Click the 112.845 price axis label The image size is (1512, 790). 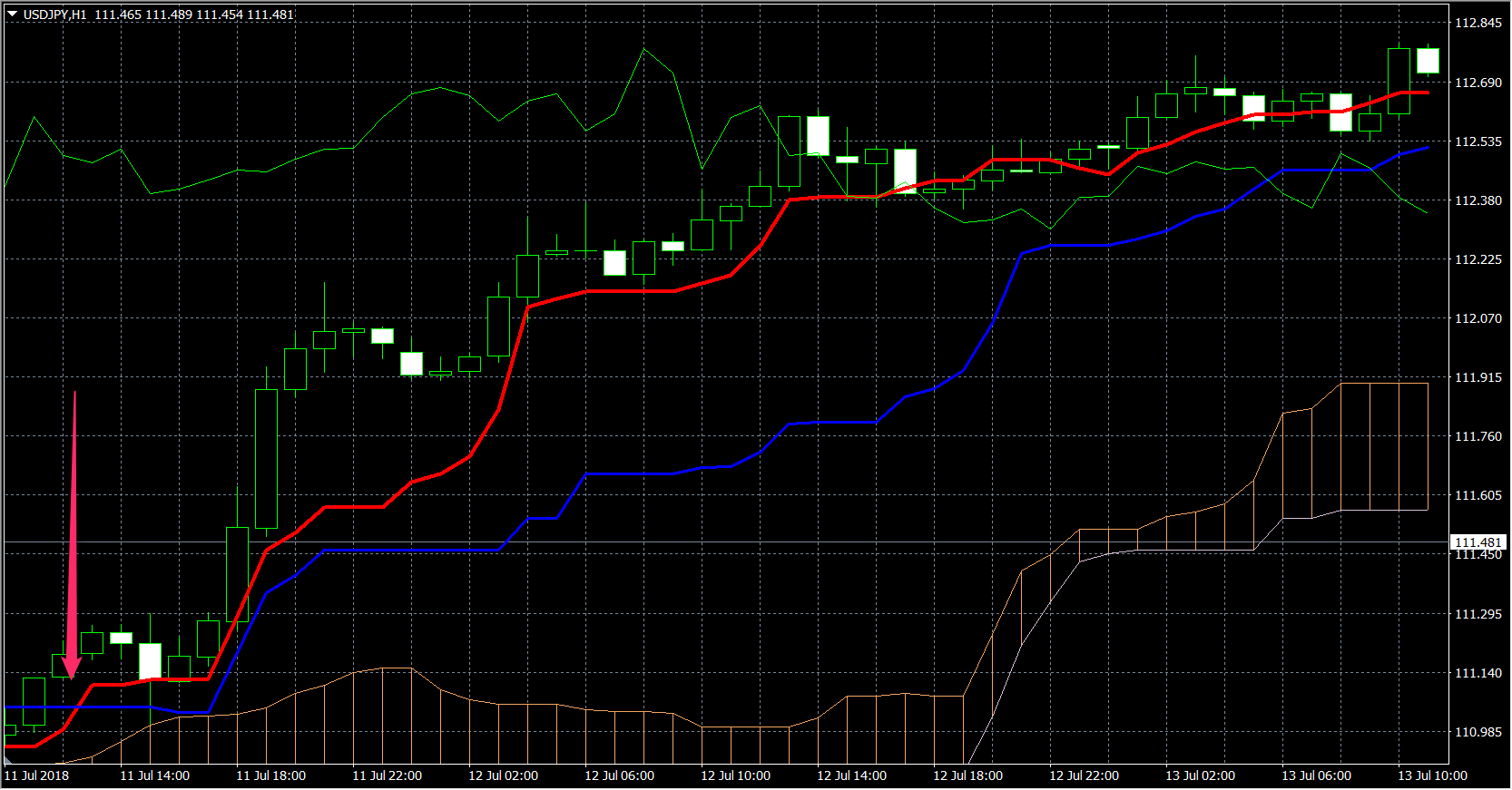coord(1478,24)
